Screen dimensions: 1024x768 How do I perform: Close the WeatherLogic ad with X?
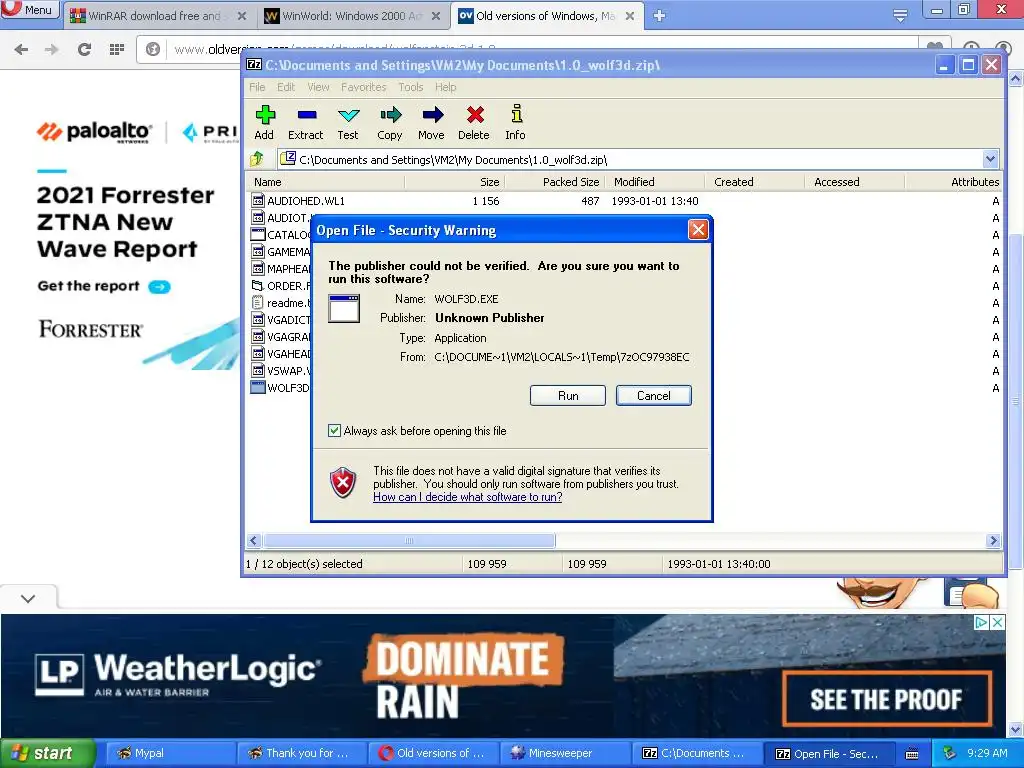(x=998, y=622)
